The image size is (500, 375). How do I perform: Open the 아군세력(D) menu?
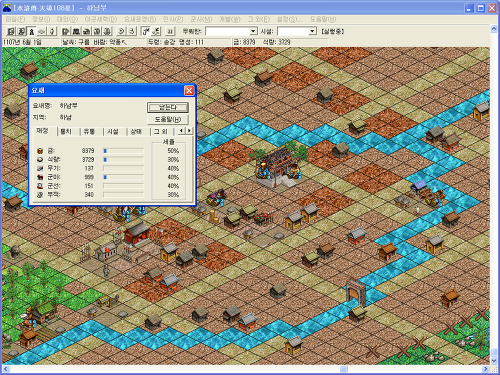pos(101,19)
